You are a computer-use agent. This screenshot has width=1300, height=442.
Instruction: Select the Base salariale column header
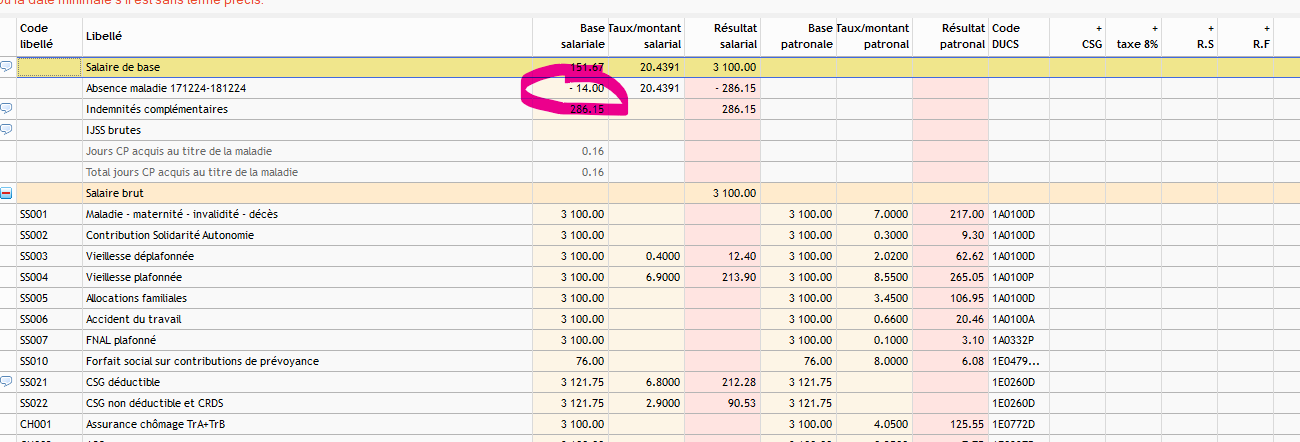[570, 36]
